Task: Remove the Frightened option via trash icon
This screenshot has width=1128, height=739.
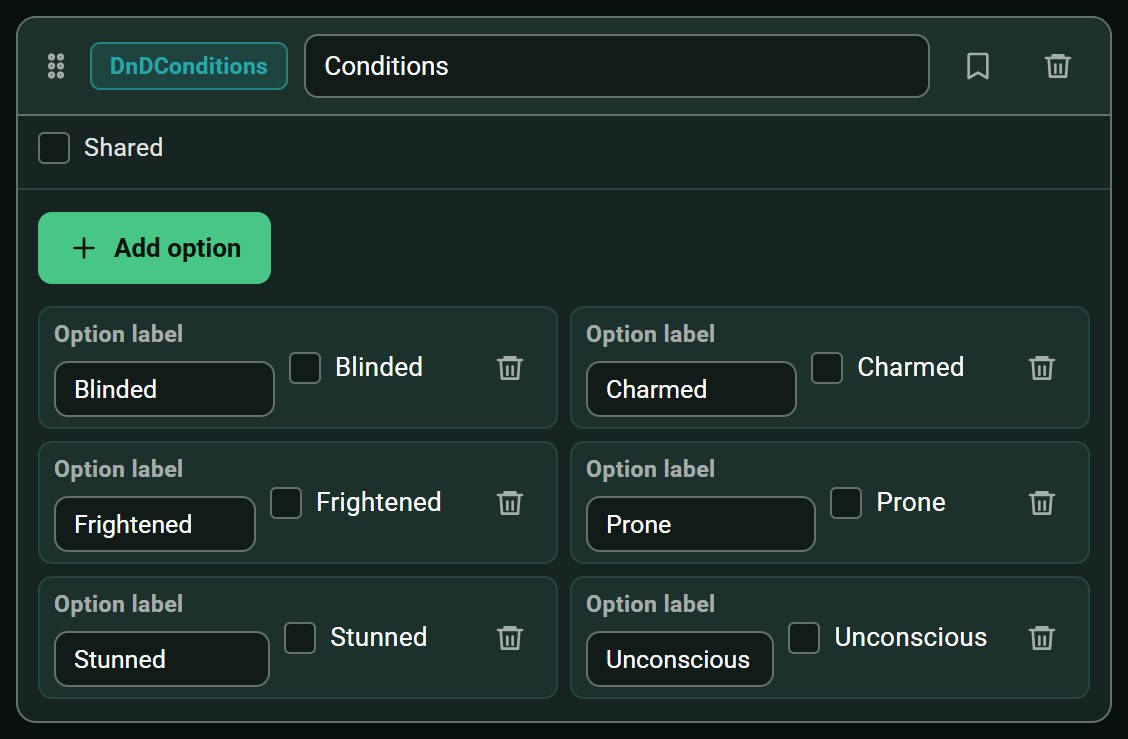Action: pos(510,502)
